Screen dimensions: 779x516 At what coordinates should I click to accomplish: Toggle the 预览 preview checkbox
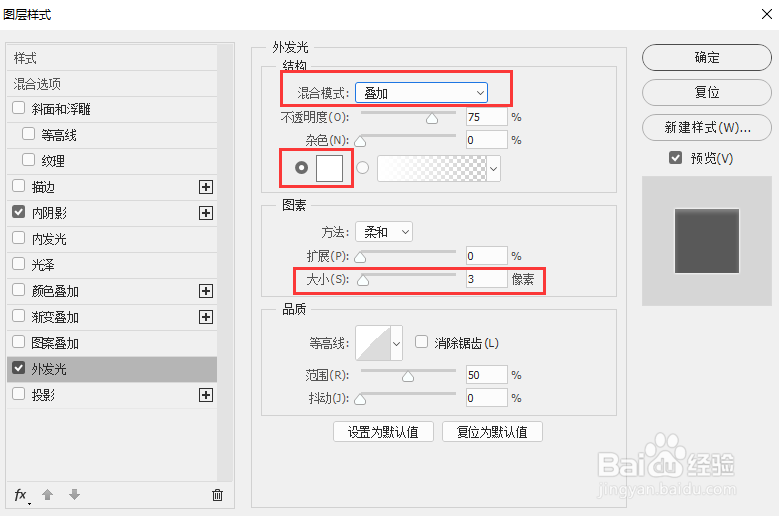click(676, 158)
